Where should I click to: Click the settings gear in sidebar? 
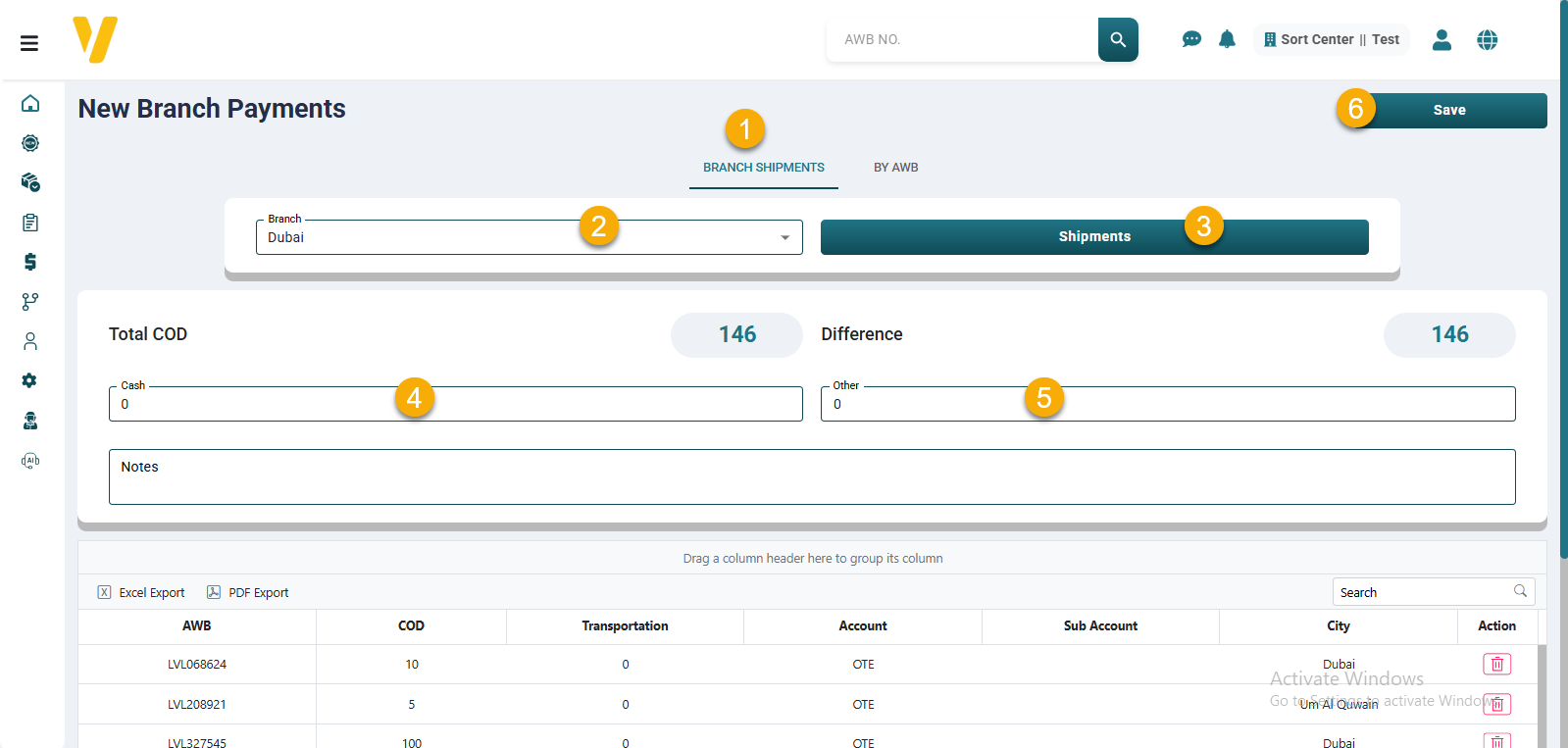click(30, 380)
